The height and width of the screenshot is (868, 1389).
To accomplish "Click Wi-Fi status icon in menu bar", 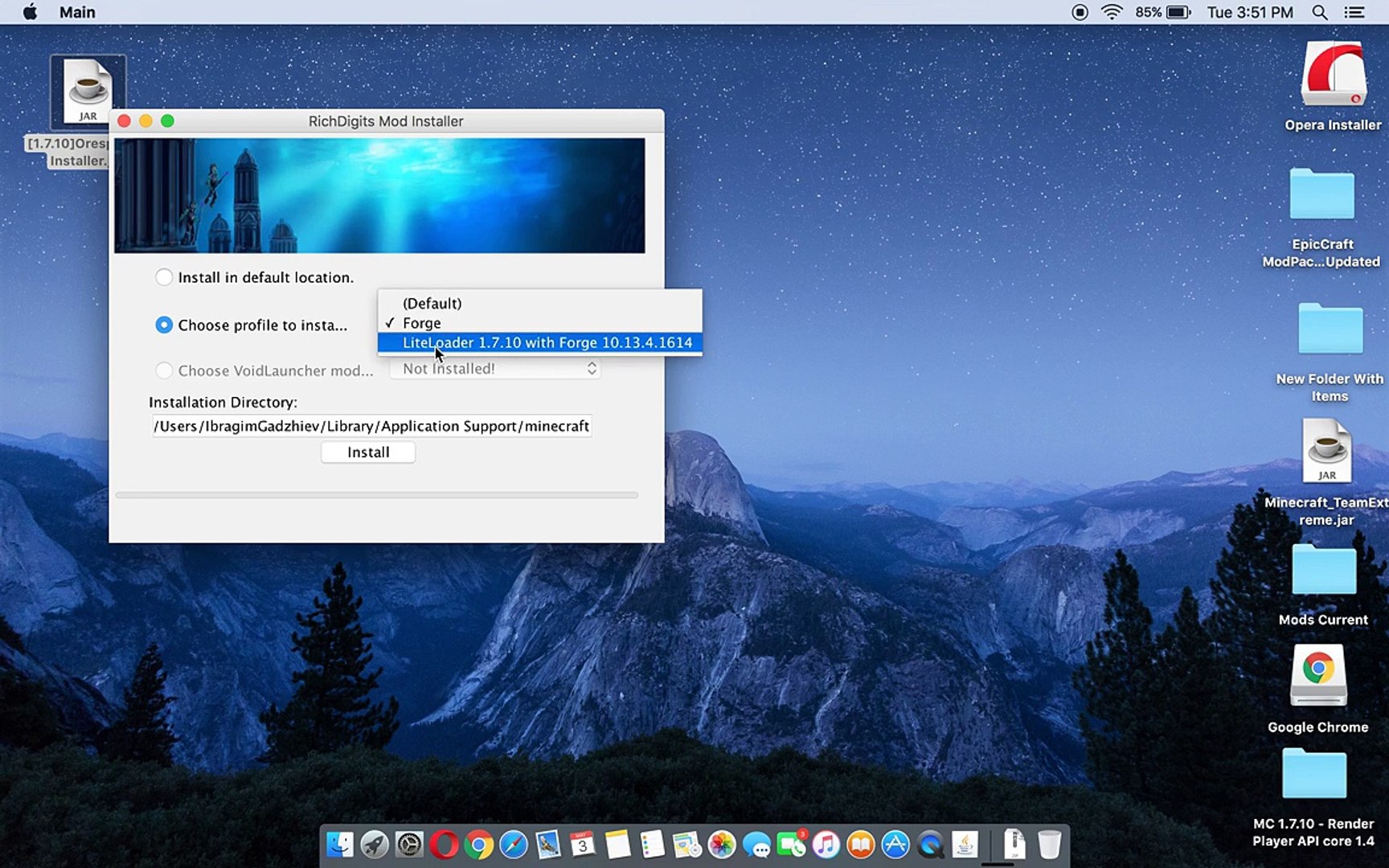I will (1112, 12).
